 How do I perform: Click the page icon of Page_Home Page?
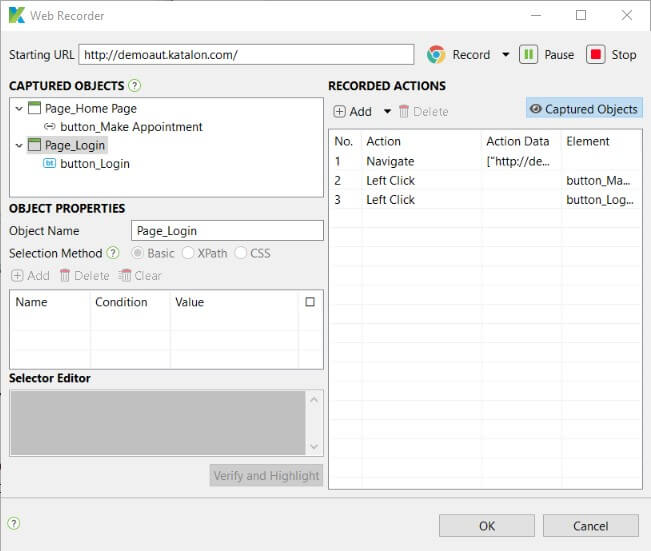pos(34,108)
